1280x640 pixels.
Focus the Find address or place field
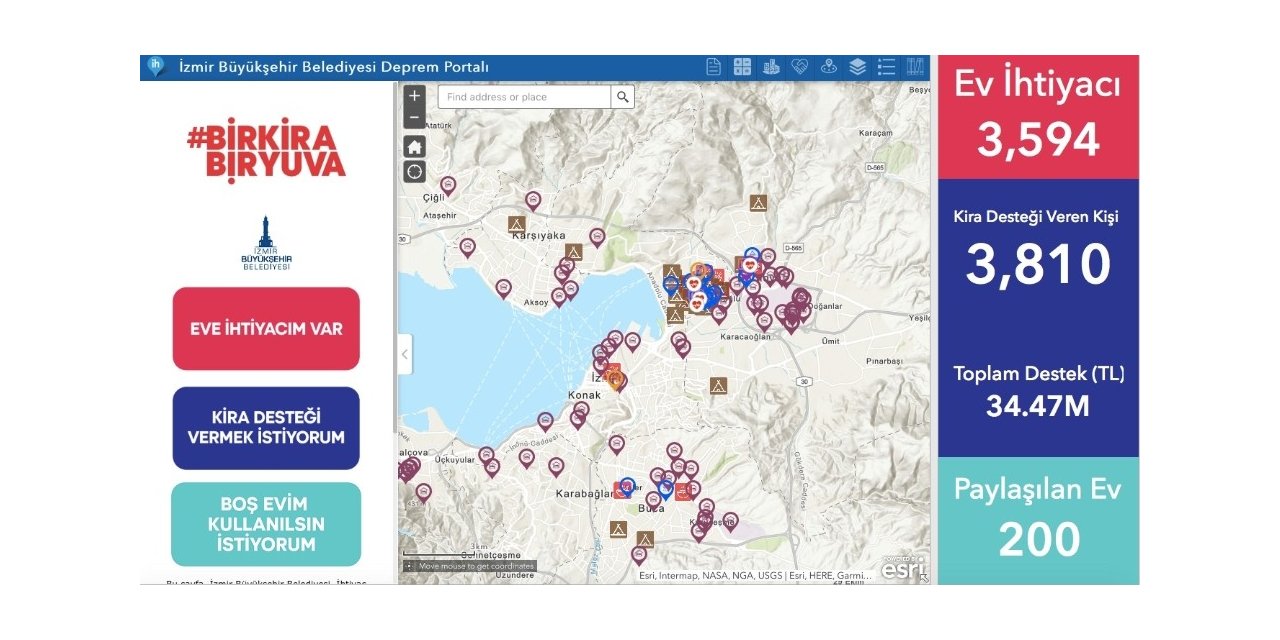(524, 97)
